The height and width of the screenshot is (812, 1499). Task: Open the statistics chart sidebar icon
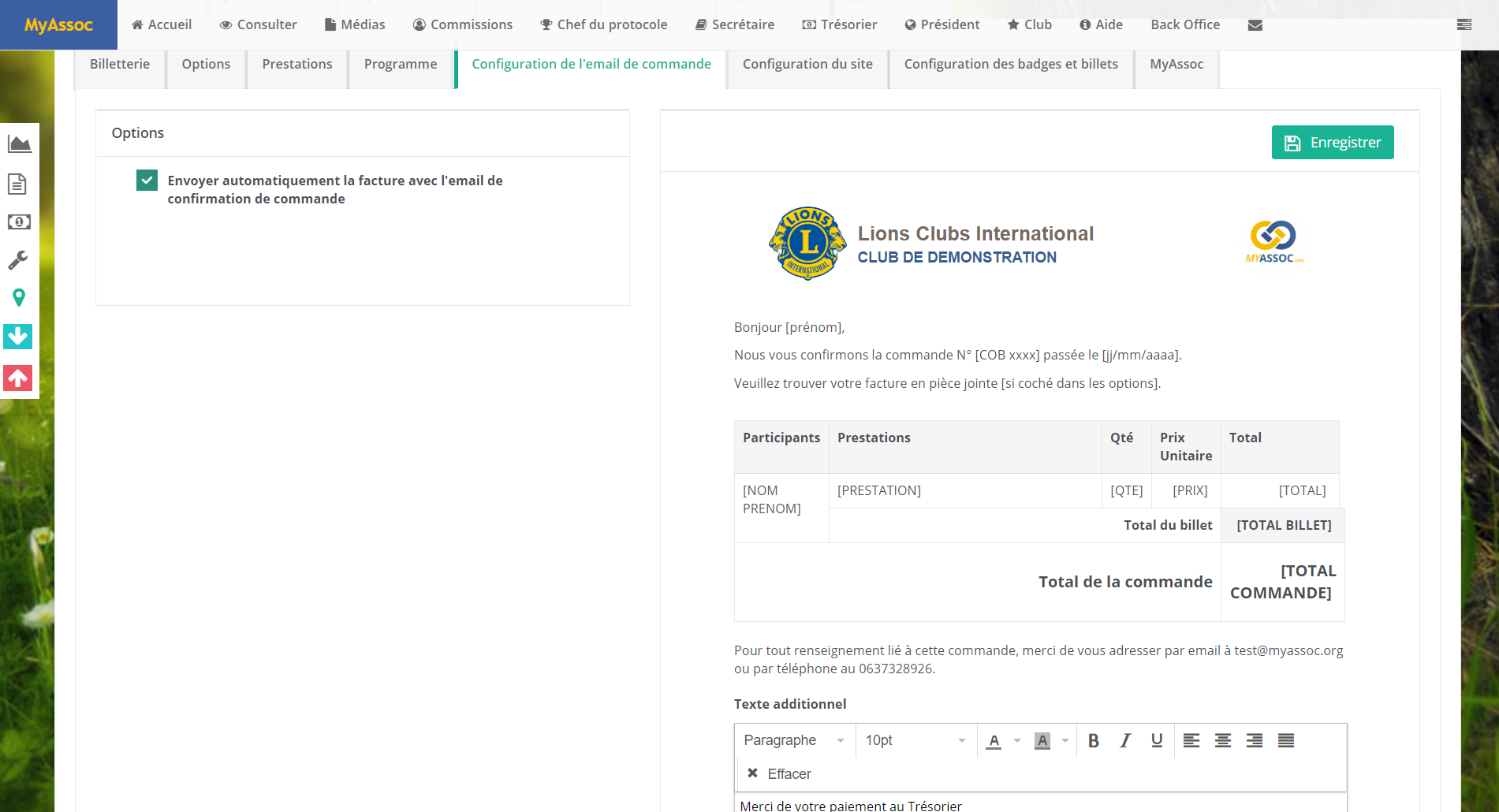(x=19, y=144)
